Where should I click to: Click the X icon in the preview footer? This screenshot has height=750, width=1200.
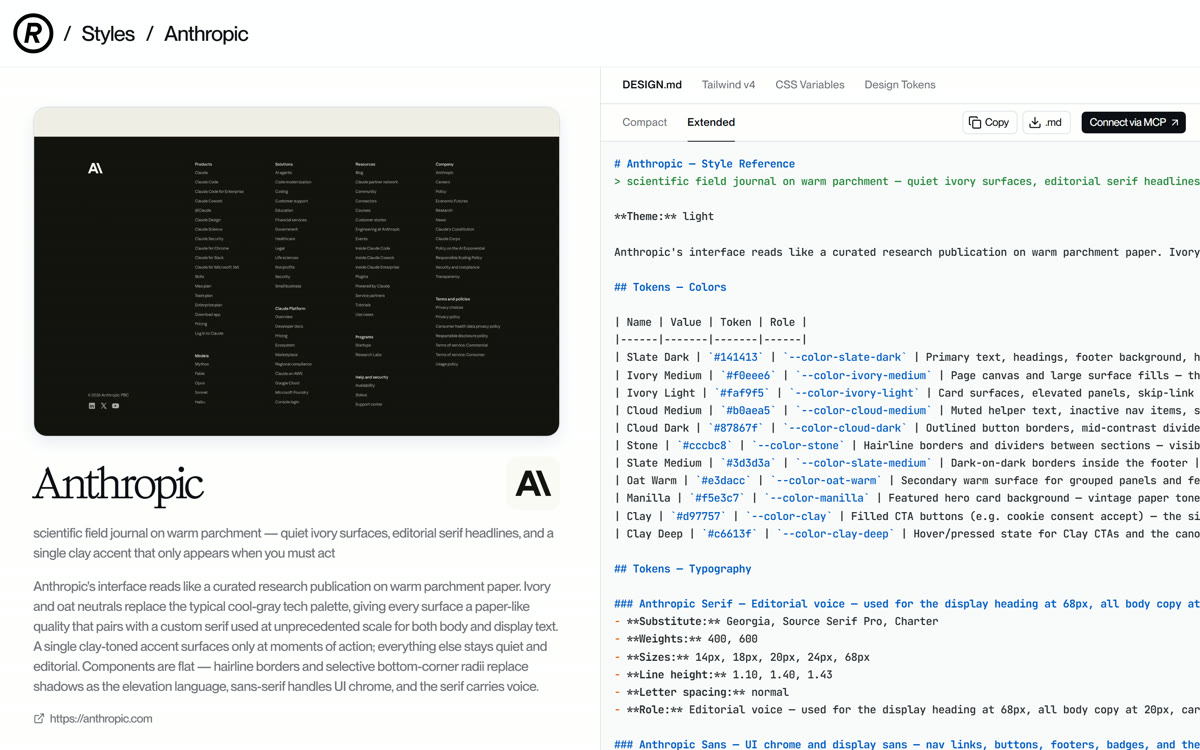[104, 406]
